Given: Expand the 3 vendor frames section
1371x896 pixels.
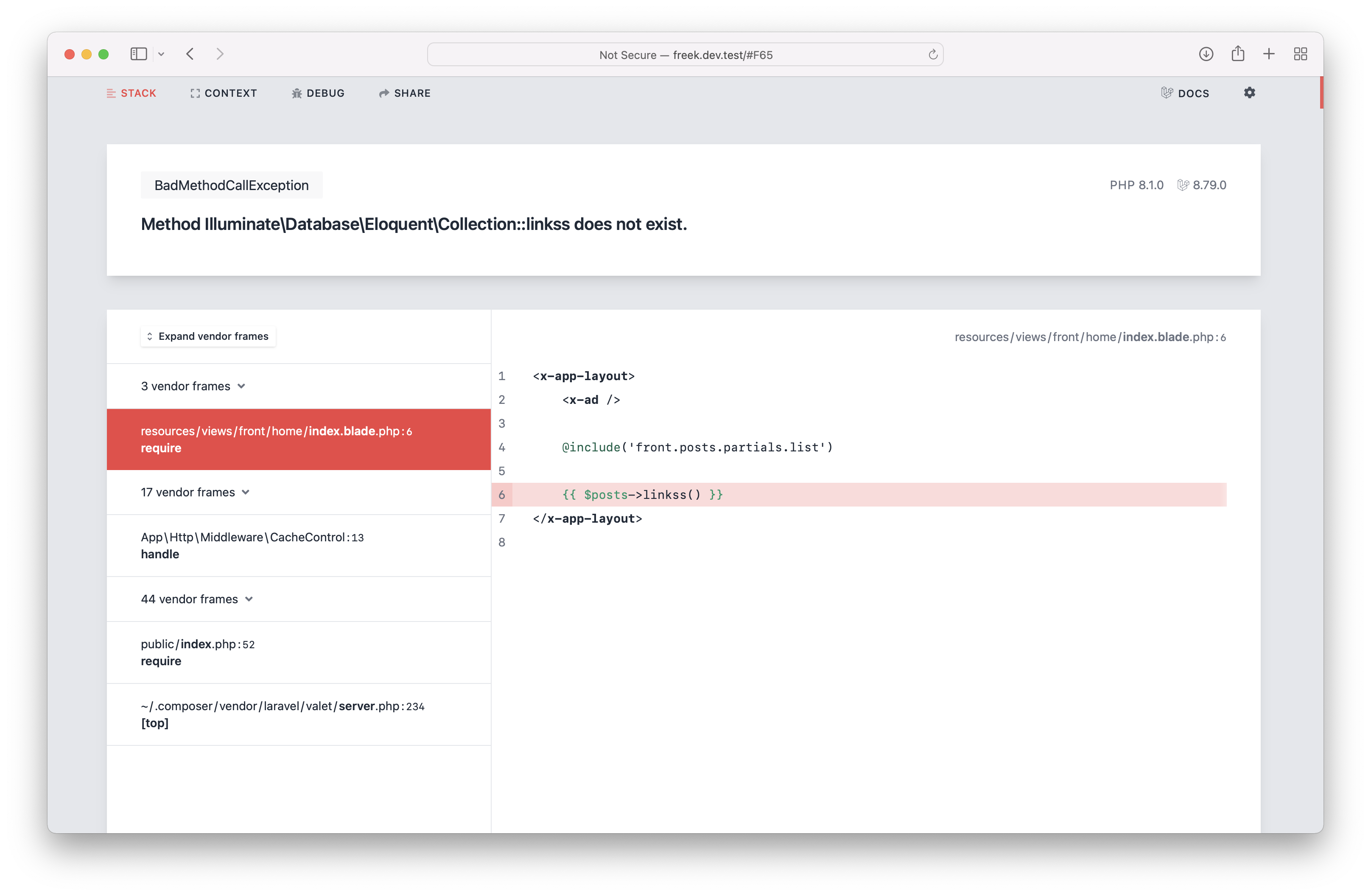Looking at the screenshot, I should [x=193, y=386].
